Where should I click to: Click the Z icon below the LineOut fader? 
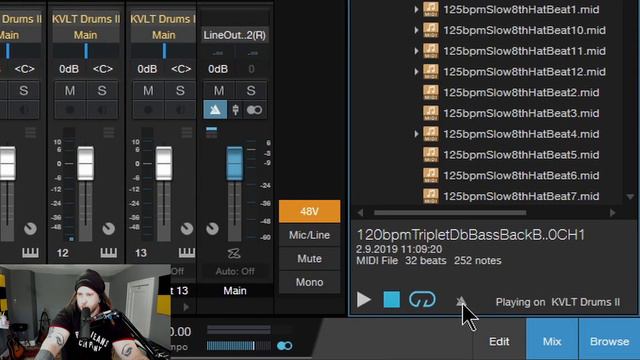pos(234,254)
